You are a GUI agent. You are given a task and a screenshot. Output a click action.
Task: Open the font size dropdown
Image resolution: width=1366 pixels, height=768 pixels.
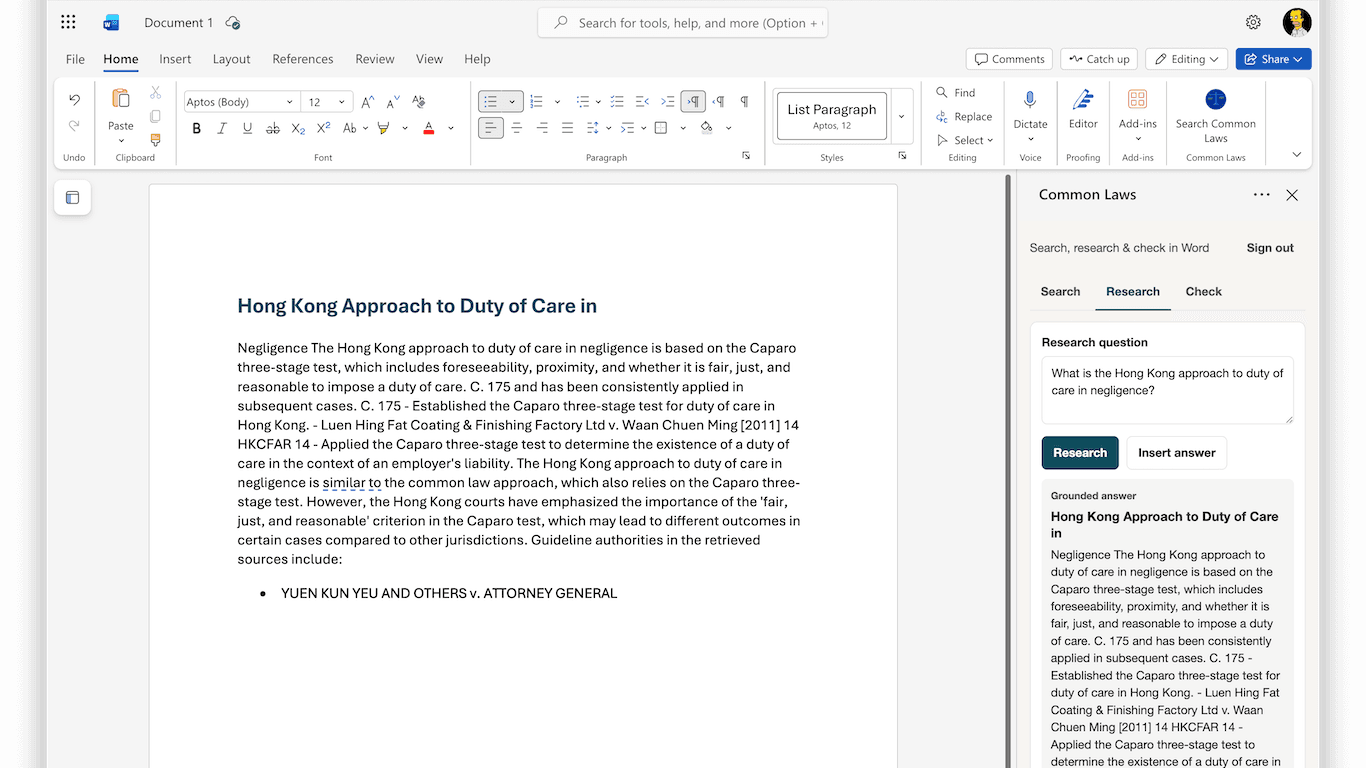click(x=341, y=102)
